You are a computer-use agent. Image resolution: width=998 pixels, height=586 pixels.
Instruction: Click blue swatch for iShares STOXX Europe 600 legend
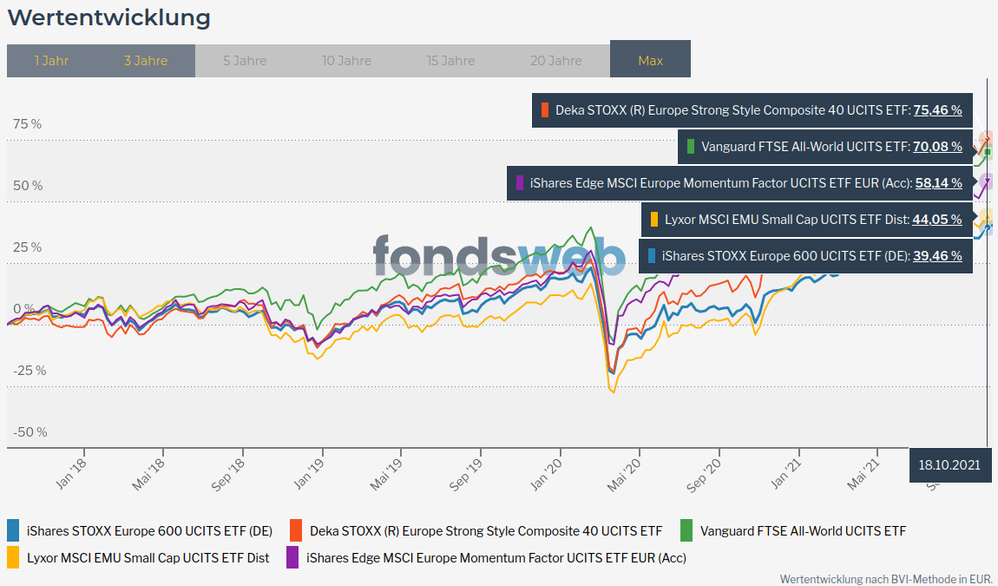pyautogui.click(x=13, y=531)
